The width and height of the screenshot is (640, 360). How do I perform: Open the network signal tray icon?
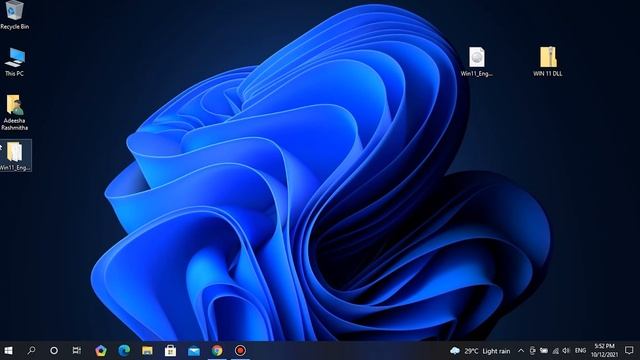coord(555,351)
